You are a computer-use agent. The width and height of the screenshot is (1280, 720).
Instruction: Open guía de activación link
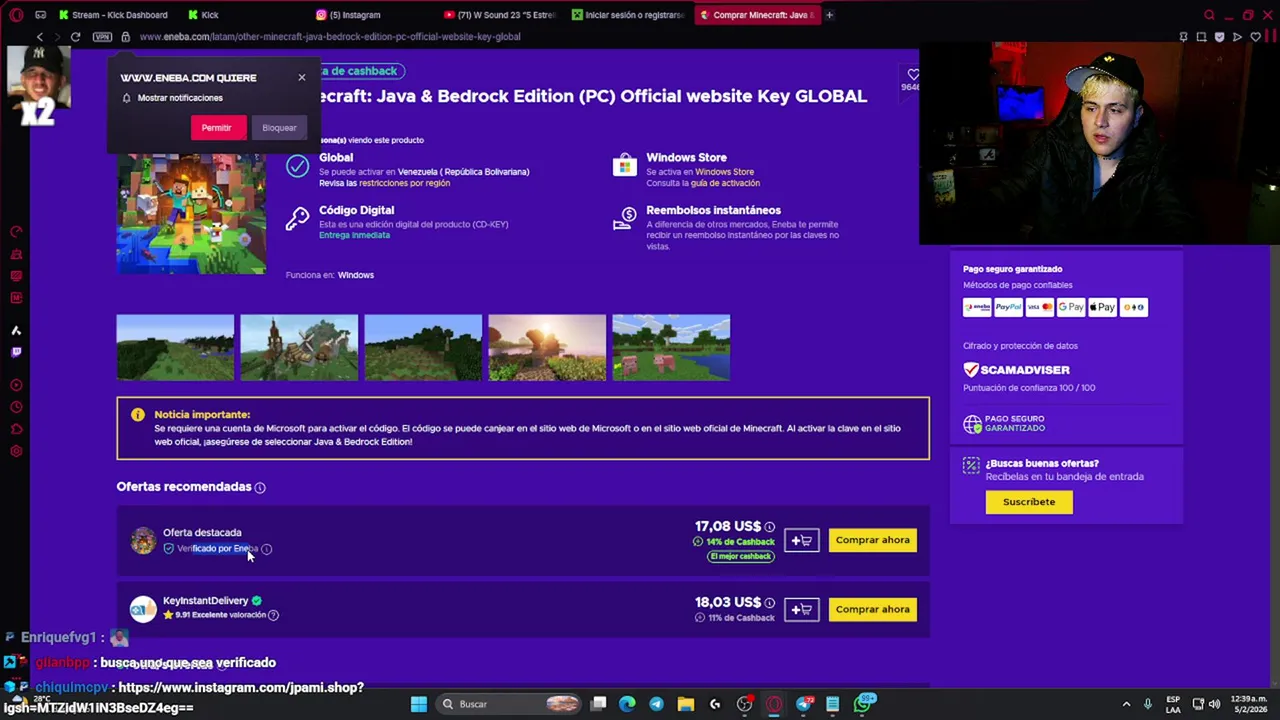(x=725, y=183)
